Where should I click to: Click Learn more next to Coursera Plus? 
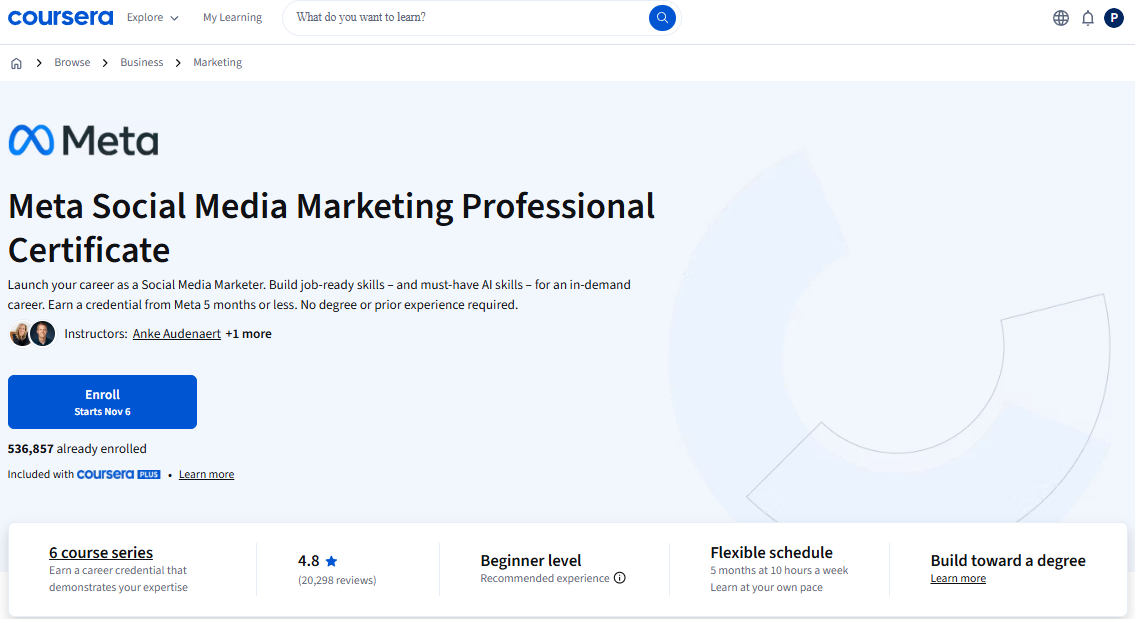[206, 474]
